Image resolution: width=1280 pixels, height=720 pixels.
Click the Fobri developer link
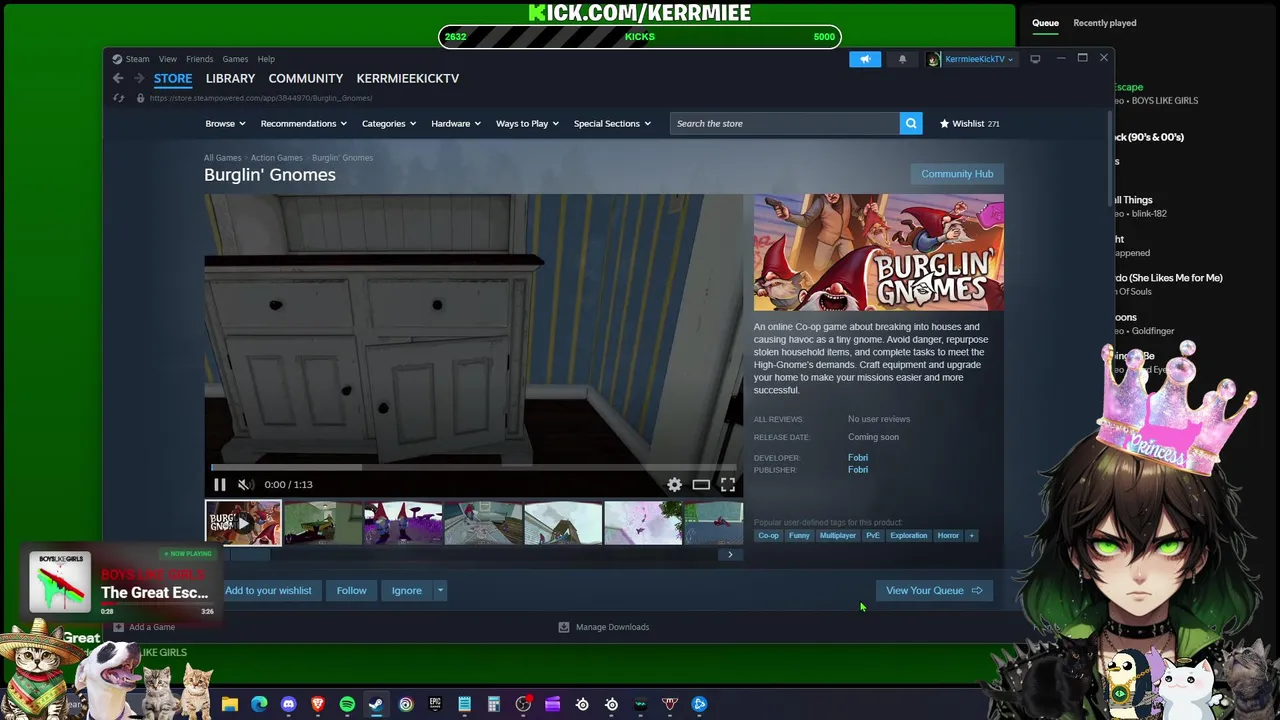[x=858, y=458]
